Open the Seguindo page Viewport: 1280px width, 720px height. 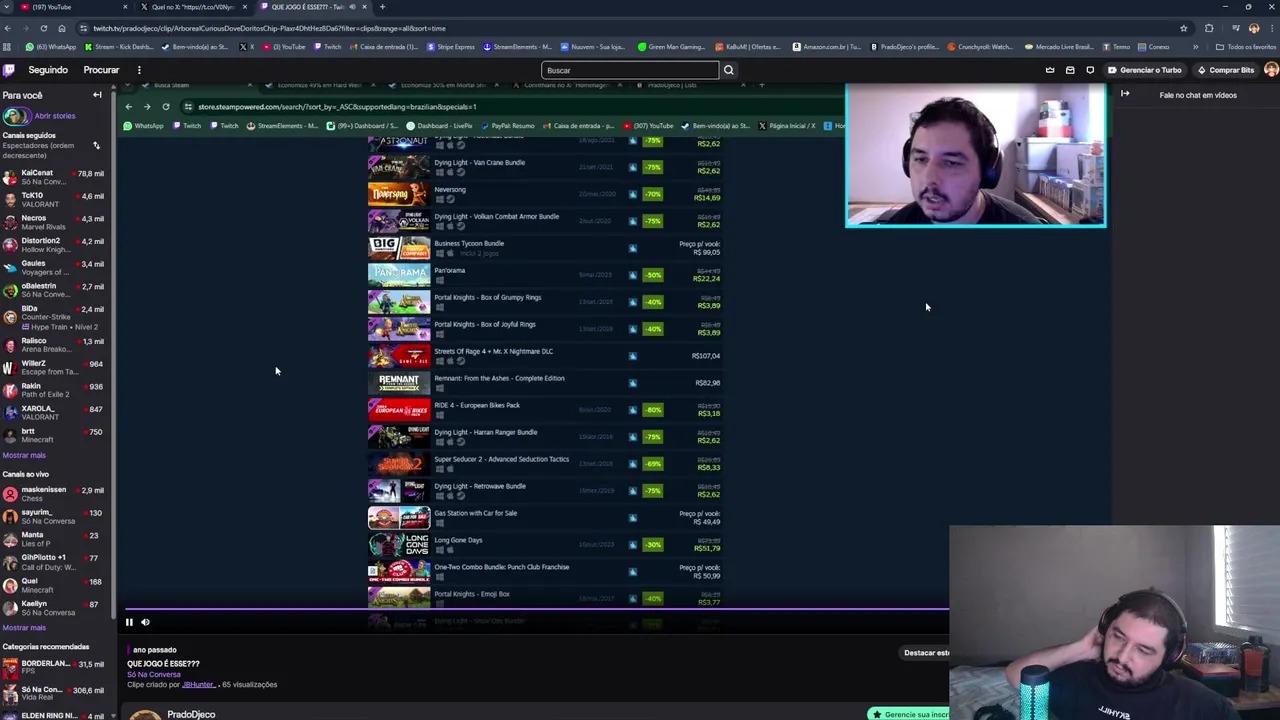pyautogui.click(x=48, y=70)
